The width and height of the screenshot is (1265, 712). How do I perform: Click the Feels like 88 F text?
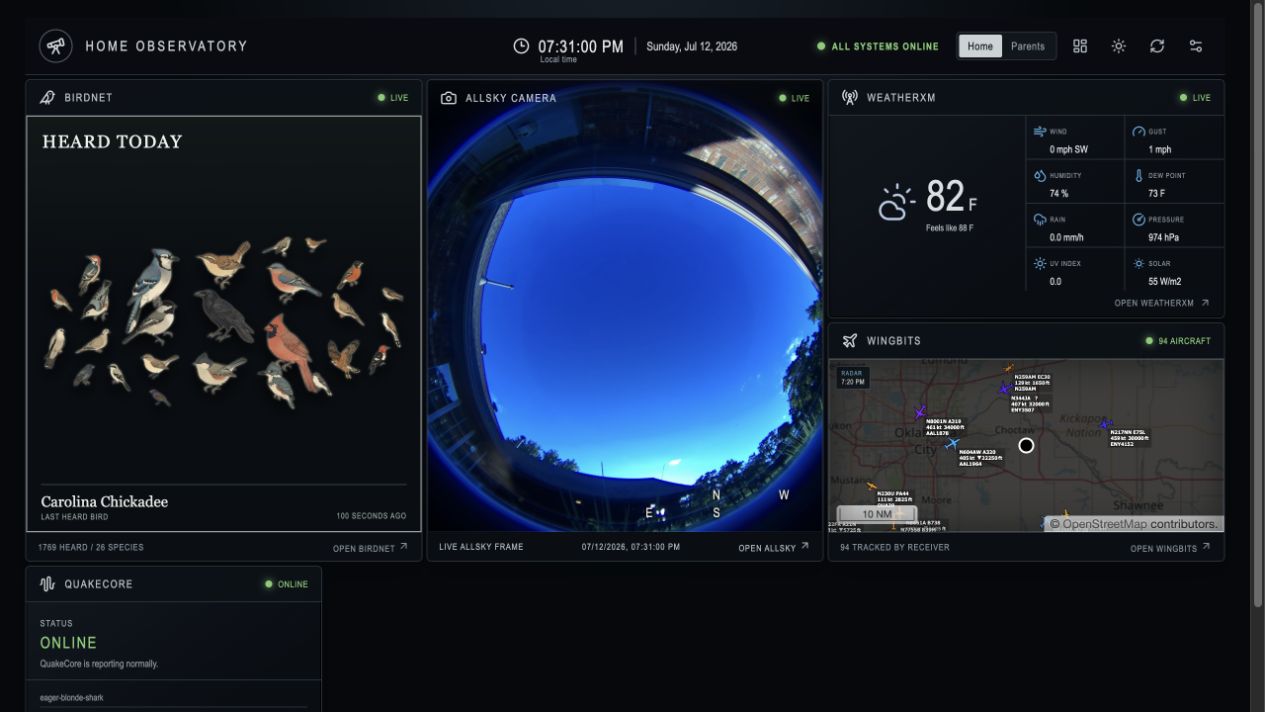pos(949,228)
